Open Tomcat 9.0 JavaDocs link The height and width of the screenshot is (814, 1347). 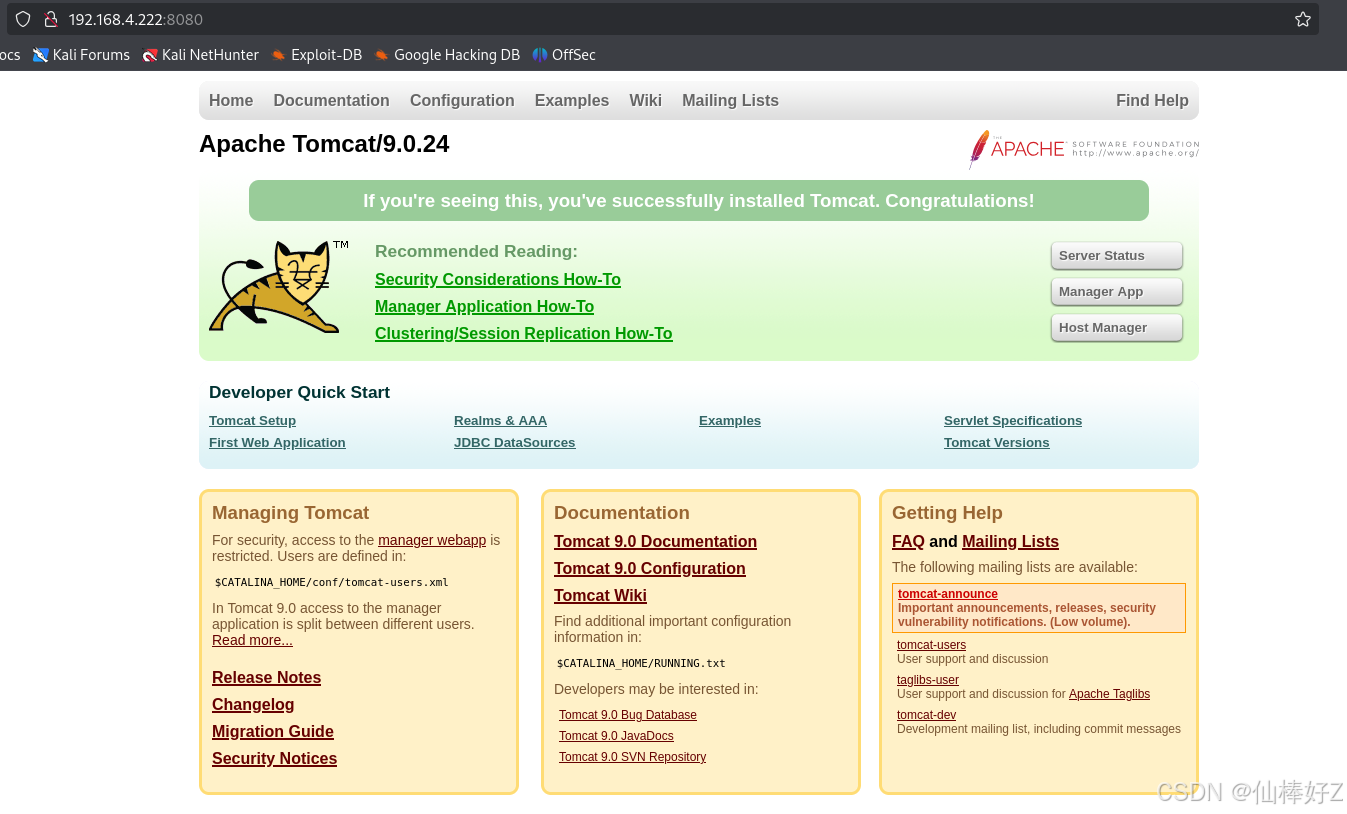point(616,736)
